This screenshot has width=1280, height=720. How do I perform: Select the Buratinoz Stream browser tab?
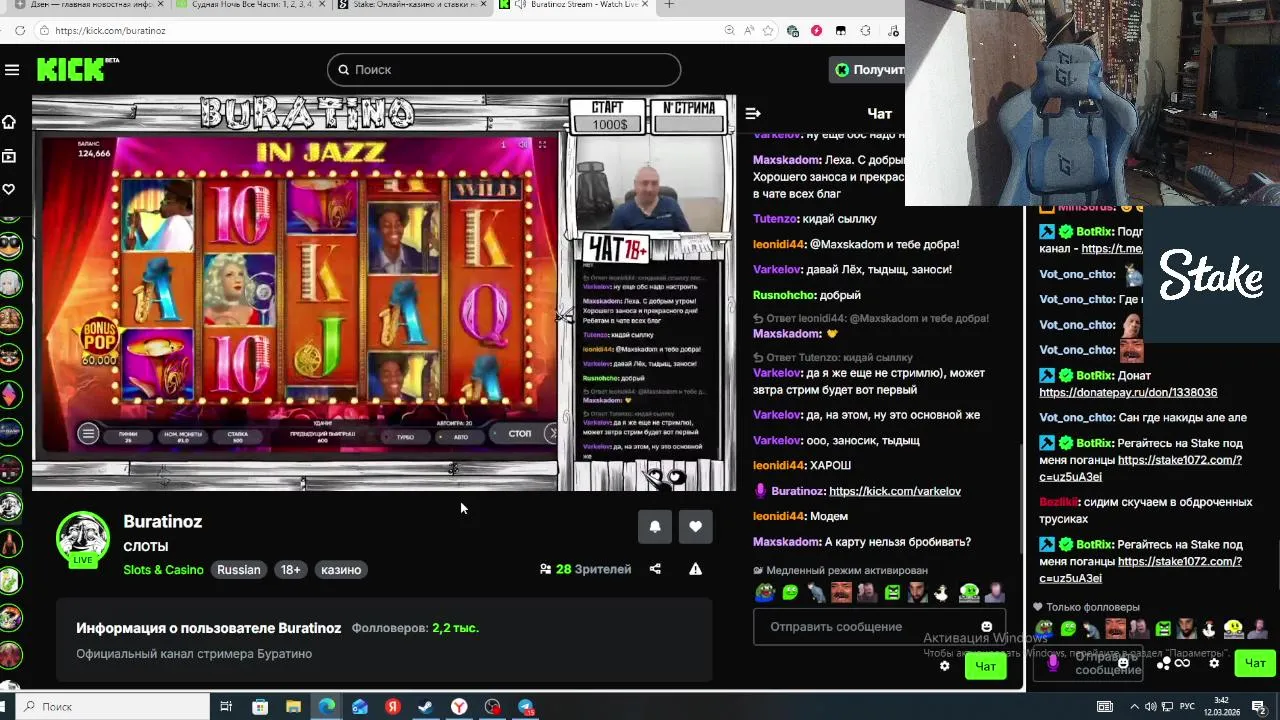tap(573, 5)
